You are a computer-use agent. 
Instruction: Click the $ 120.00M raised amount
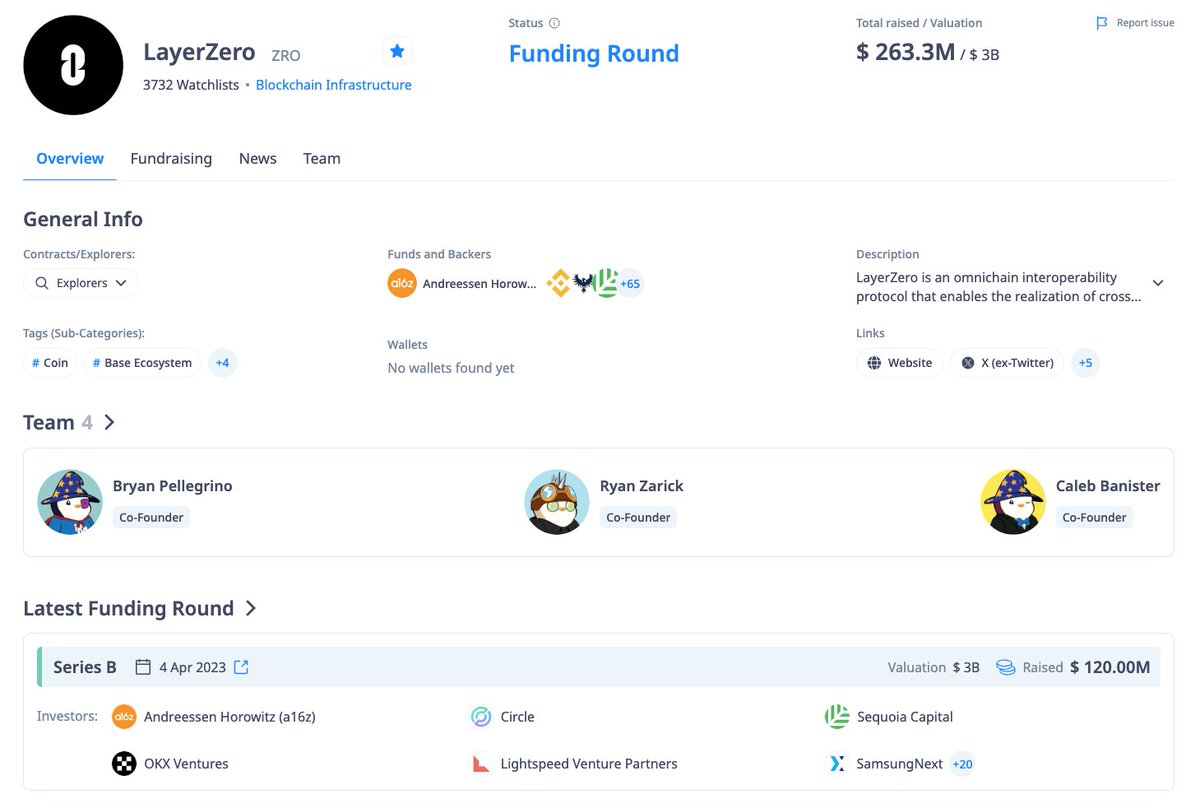(x=1110, y=667)
